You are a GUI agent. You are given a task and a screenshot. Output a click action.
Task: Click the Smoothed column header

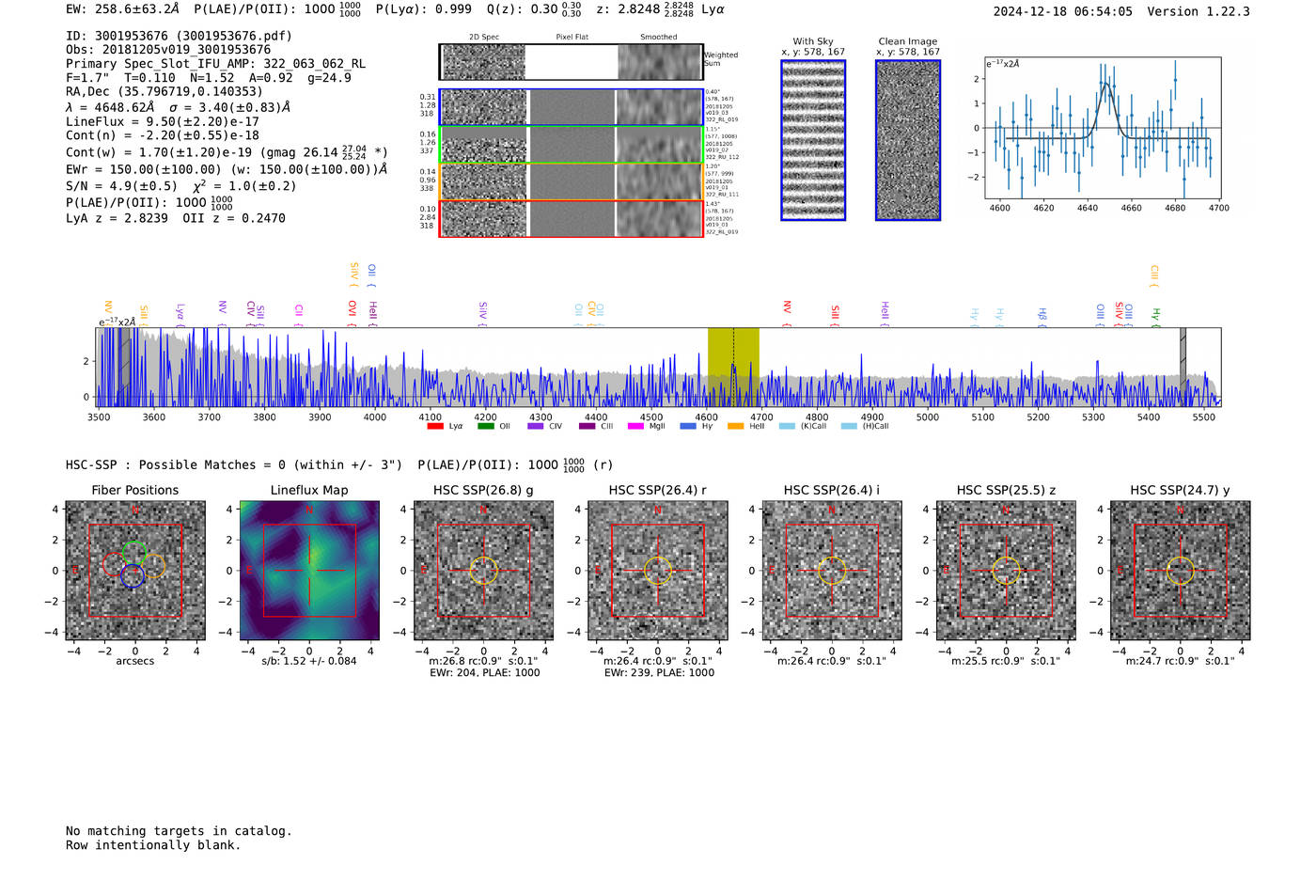[x=659, y=38]
